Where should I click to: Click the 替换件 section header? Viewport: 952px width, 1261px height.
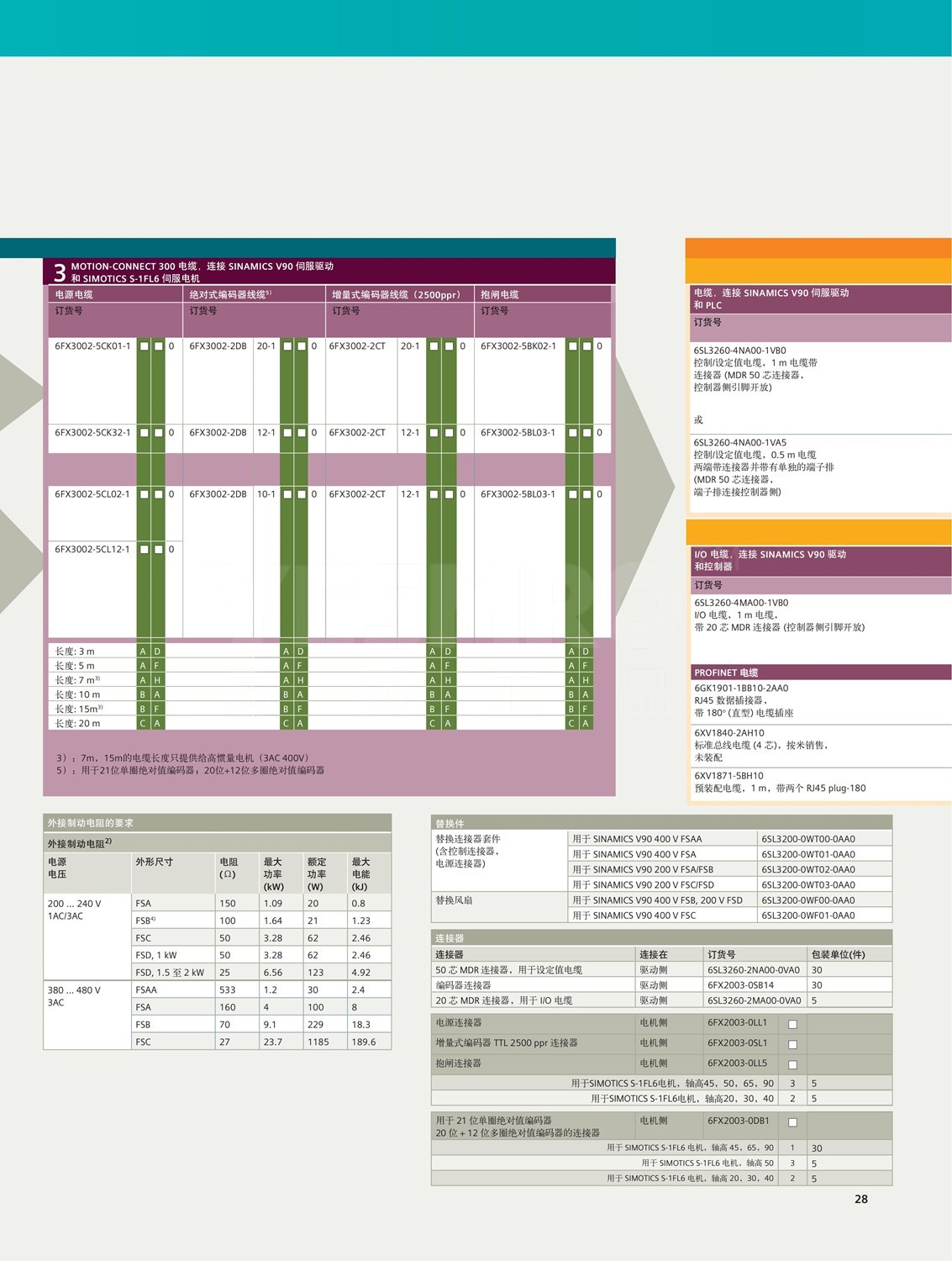pos(450,823)
